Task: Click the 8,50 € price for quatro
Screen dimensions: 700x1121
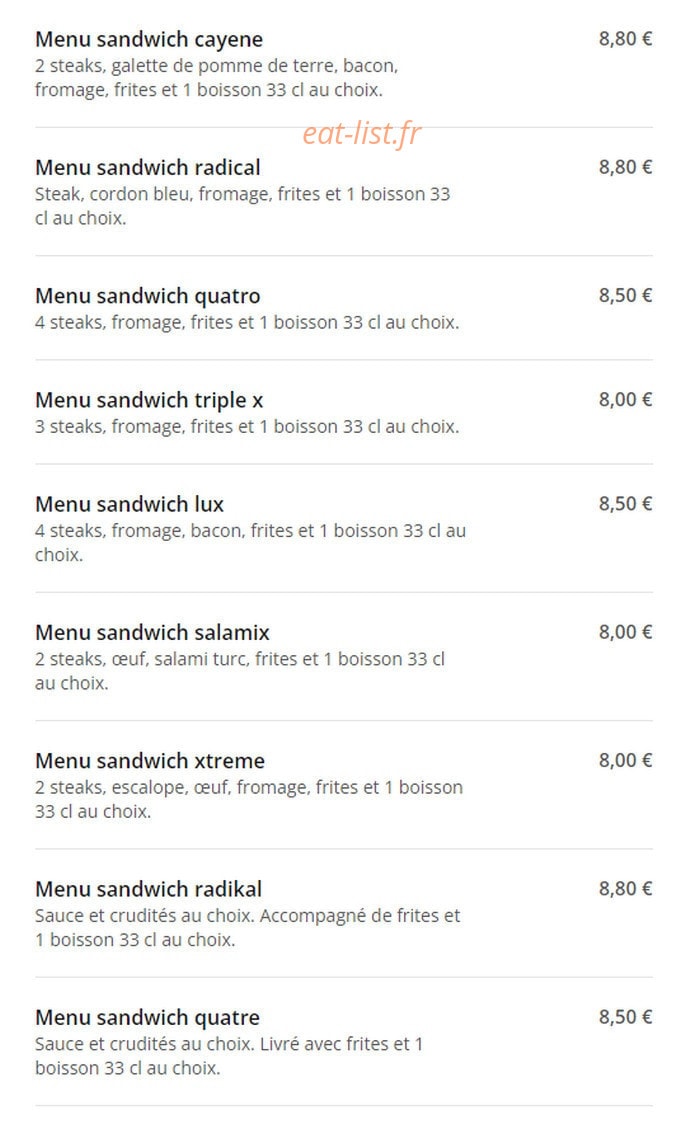Action: click(x=625, y=295)
